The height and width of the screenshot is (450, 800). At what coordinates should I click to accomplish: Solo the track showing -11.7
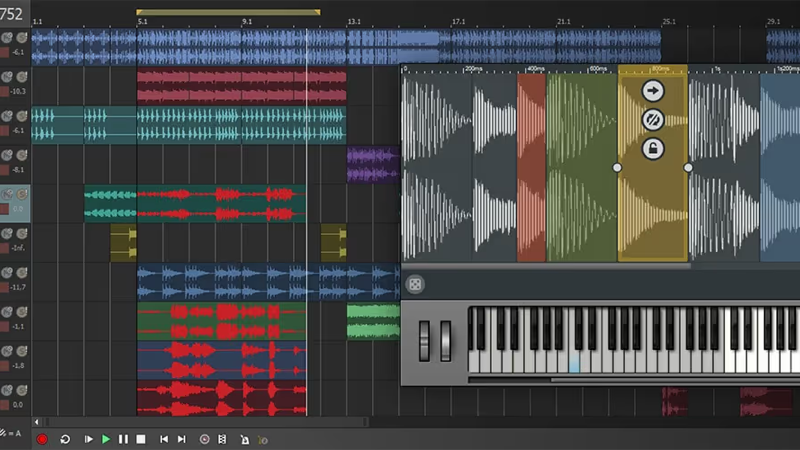click(21, 273)
